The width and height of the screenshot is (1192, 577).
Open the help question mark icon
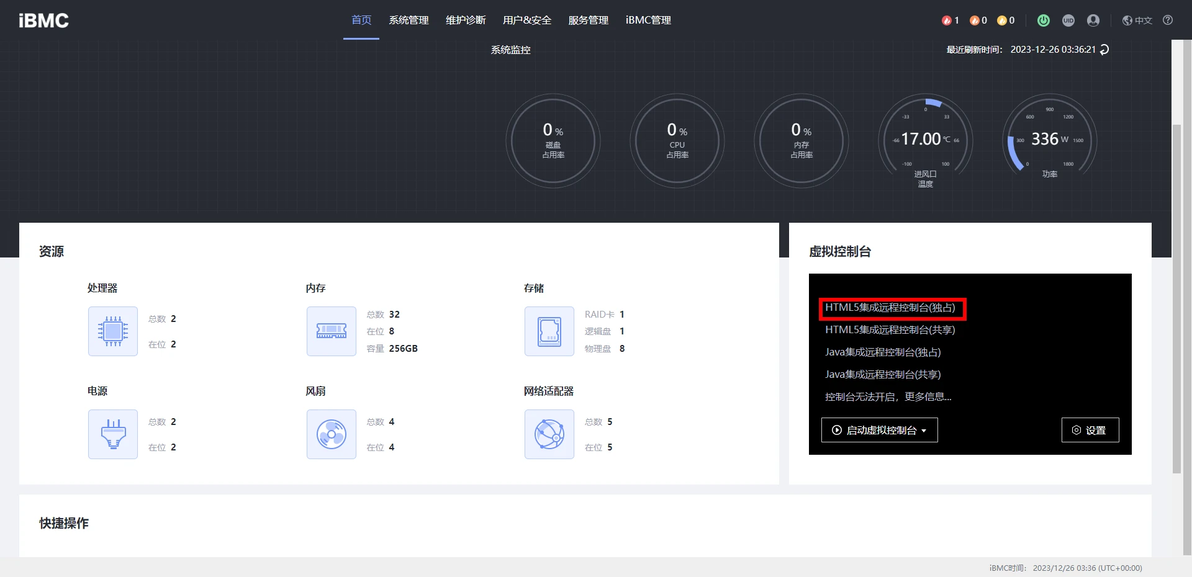point(1168,21)
